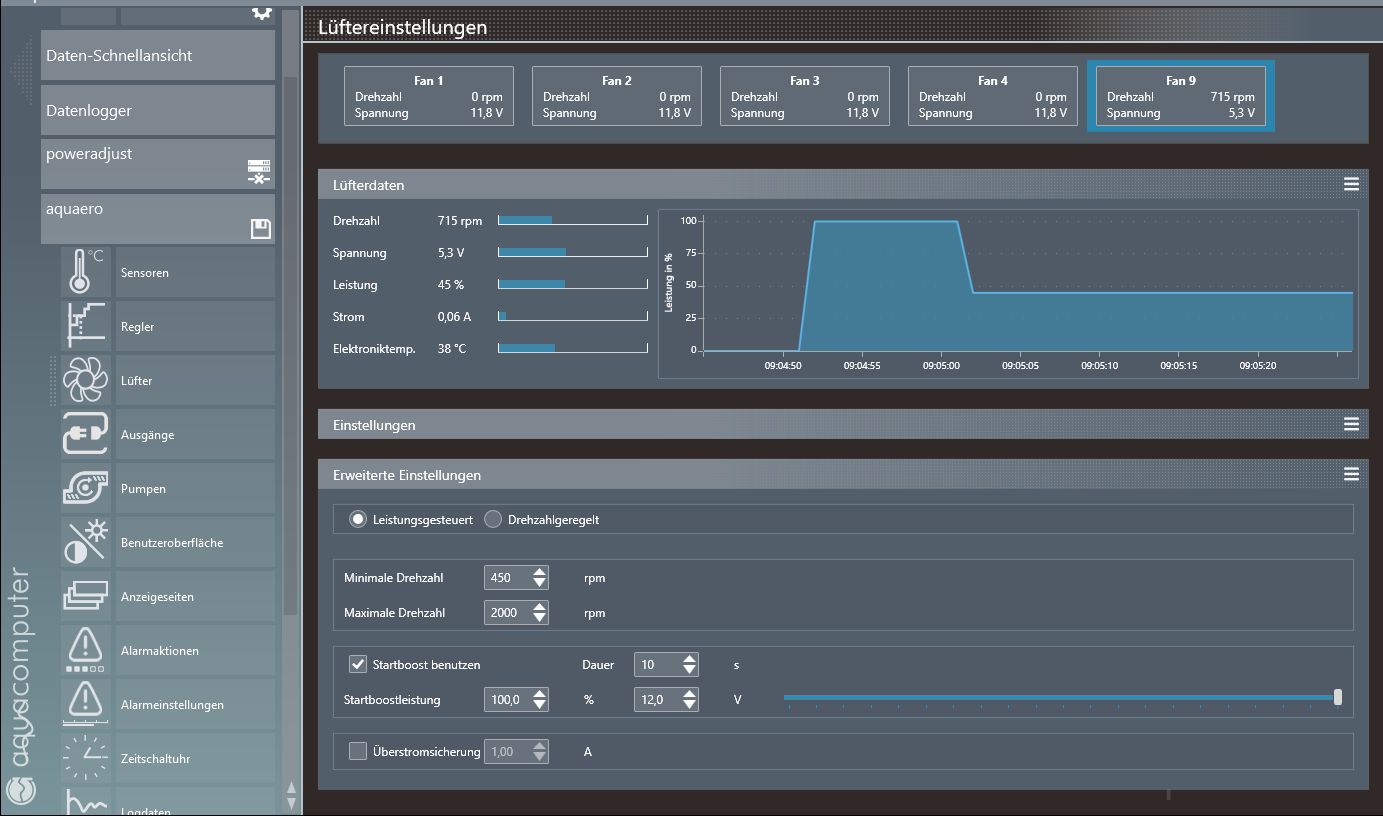Open Daten-Schnellansicht in the sidebar

157,56
